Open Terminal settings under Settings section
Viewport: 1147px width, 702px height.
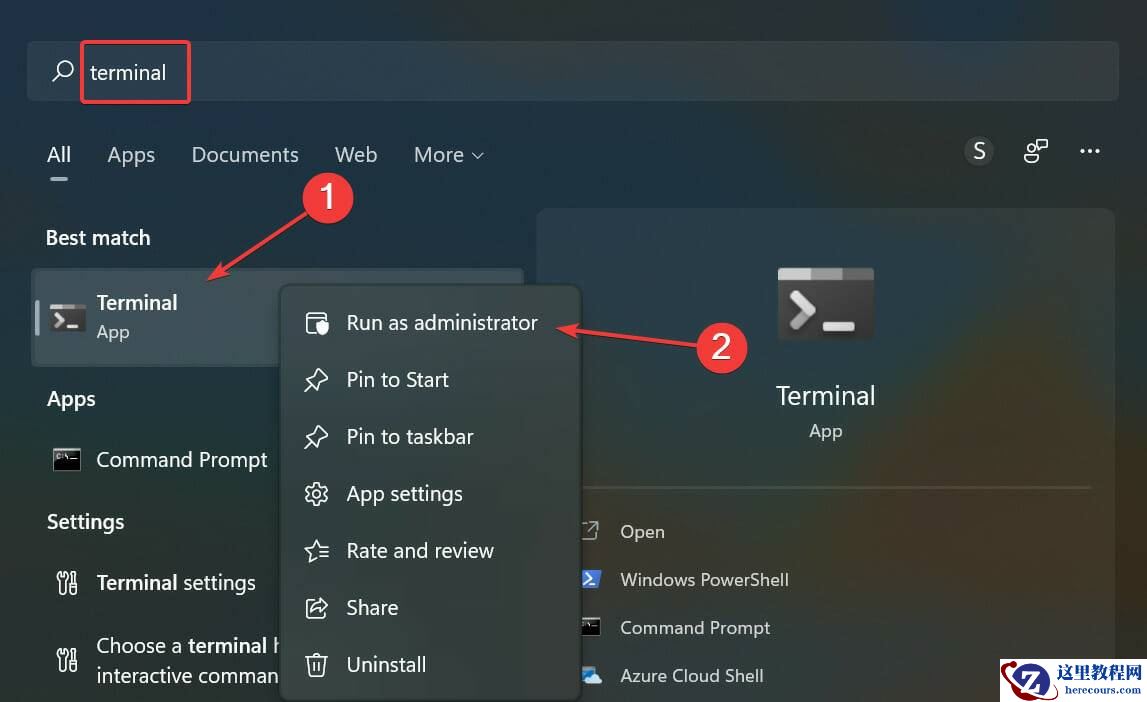[176, 582]
